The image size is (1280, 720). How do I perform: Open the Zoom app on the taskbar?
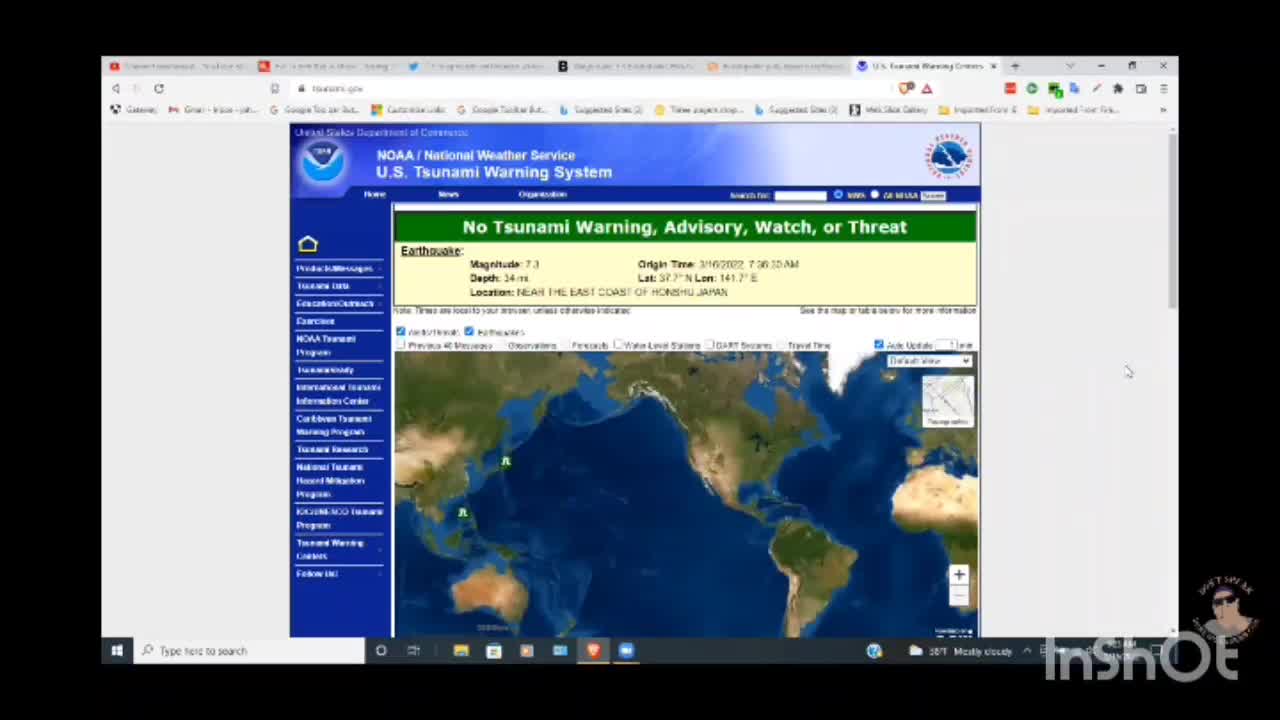pos(626,651)
